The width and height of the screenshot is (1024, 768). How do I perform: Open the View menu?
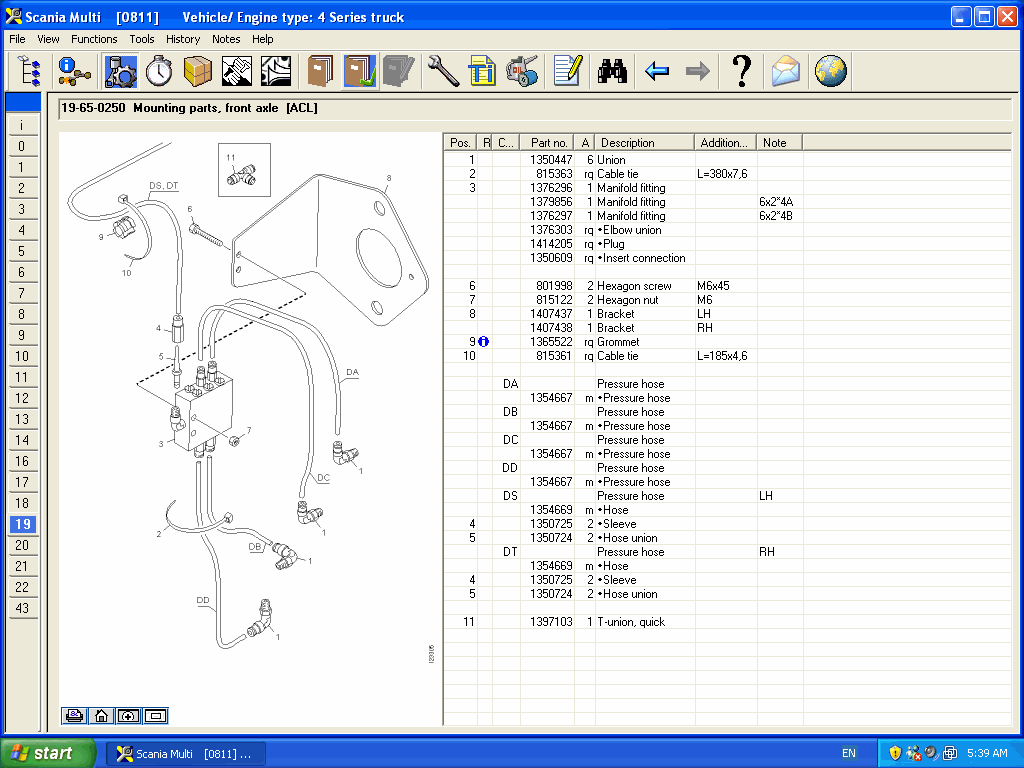(x=48, y=39)
